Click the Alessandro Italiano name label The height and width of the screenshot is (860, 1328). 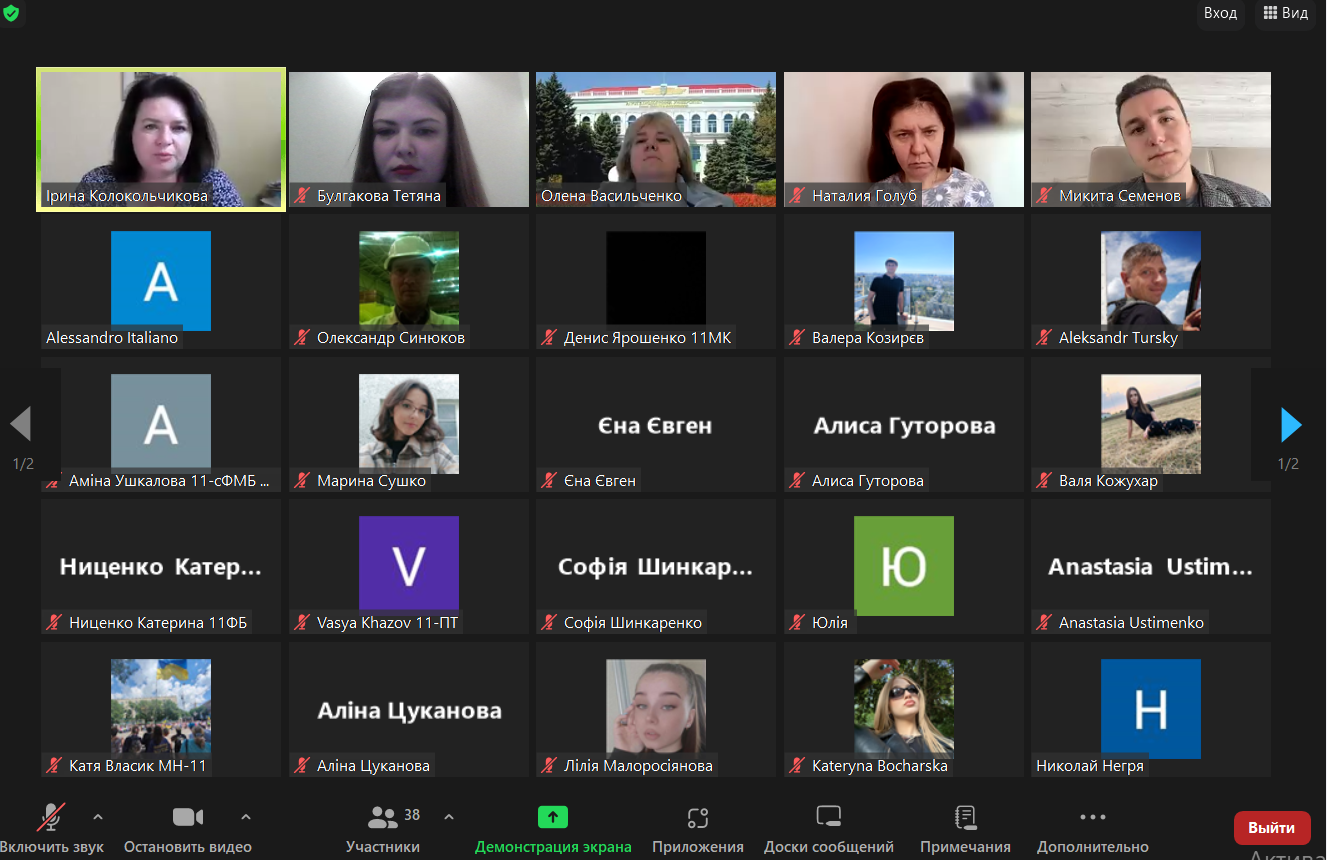[112, 338]
